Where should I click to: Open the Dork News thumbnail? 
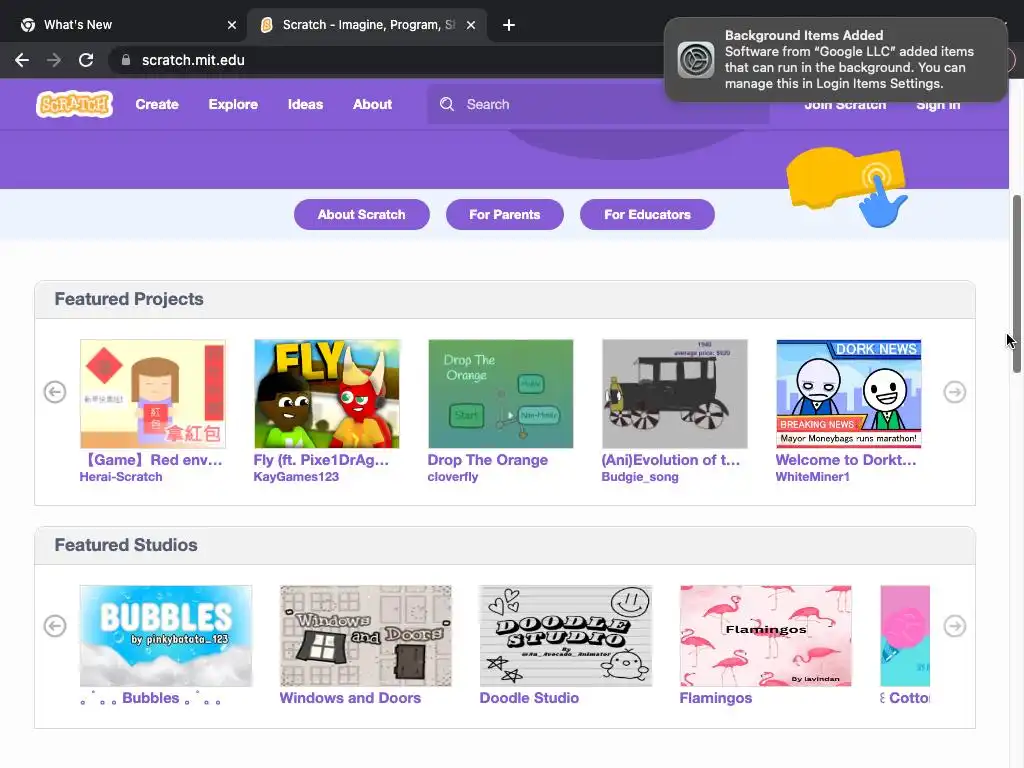click(x=848, y=394)
